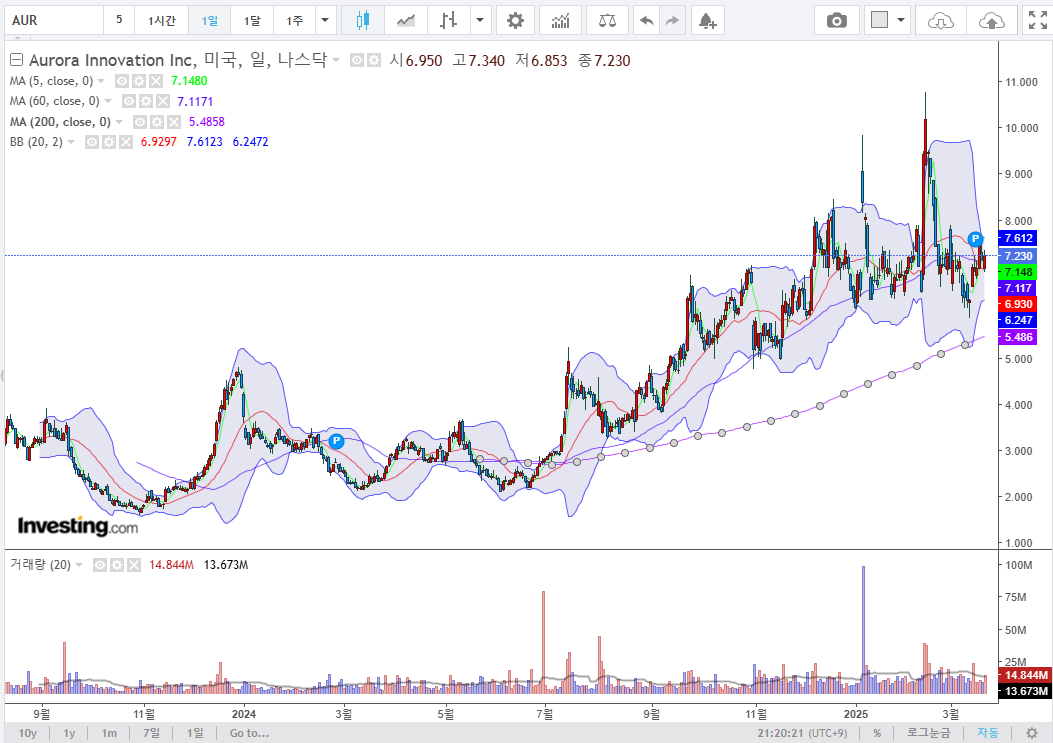This screenshot has width=1053, height=743.
Task: Open dropdown beside the layout square button
Action: [x=901, y=21]
